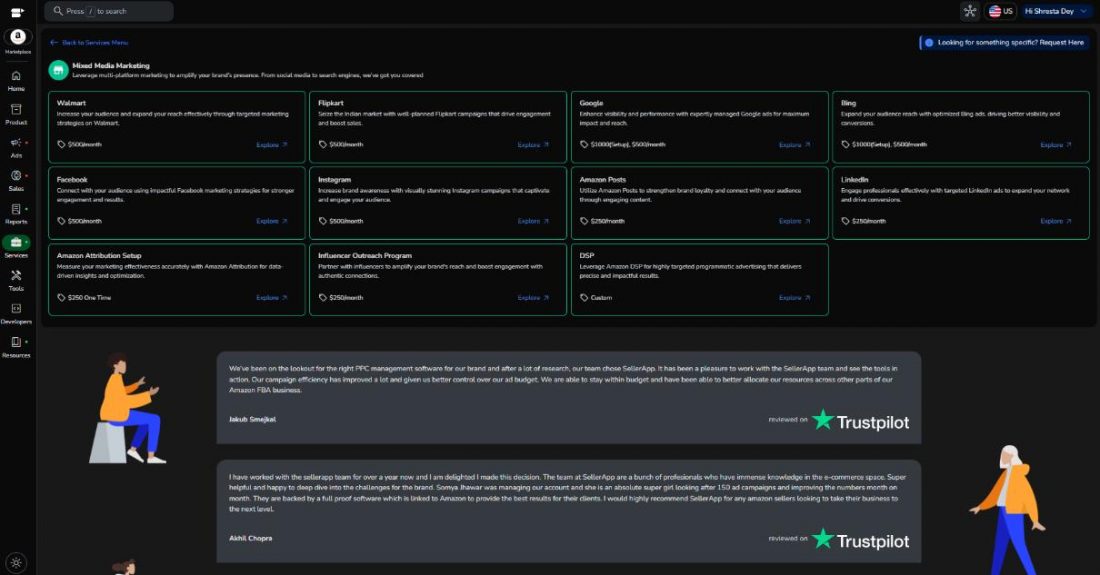This screenshot has height=575, width=1100.
Task: Explore the Facebook service
Action: pyautogui.click(x=271, y=221)
